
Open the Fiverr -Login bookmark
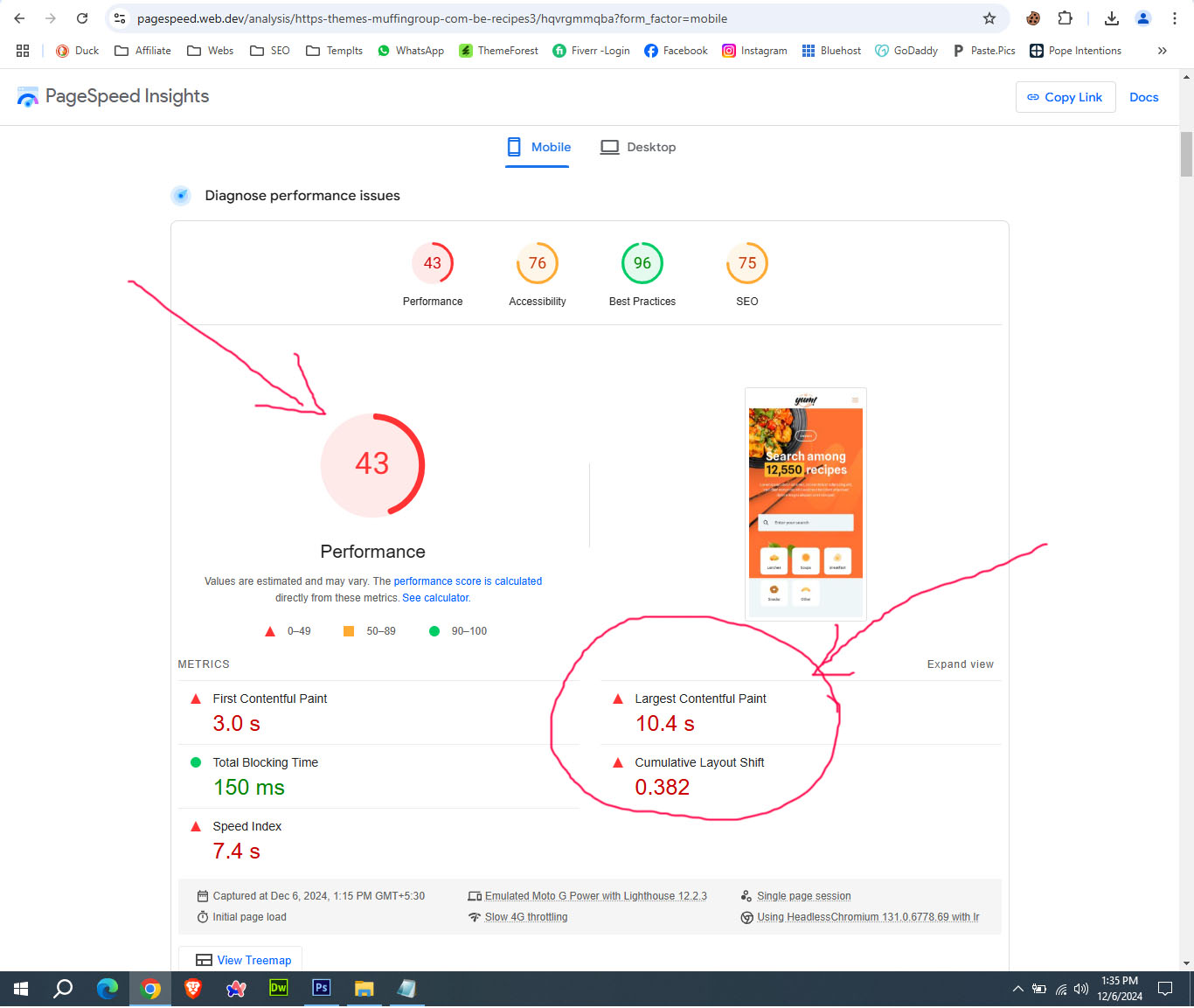[x=592, y=51]
